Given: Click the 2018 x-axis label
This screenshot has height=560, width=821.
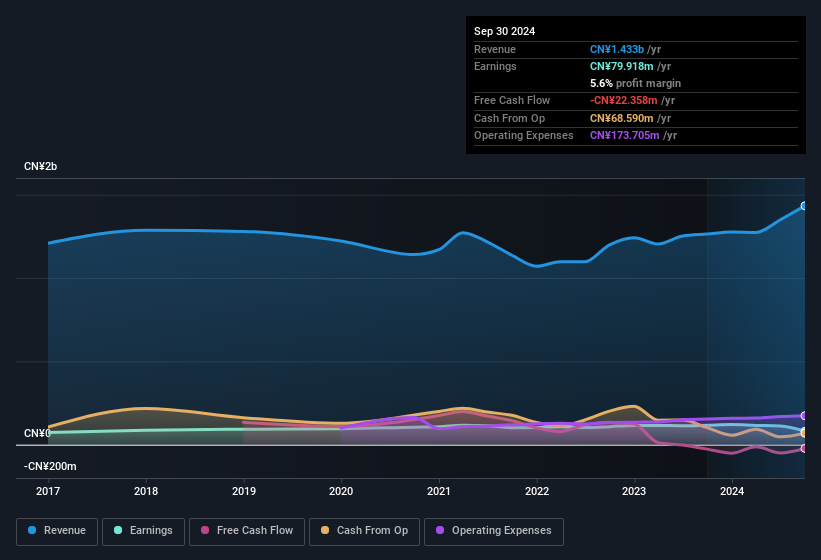Looking at the screenshot, I should (146, 491).
